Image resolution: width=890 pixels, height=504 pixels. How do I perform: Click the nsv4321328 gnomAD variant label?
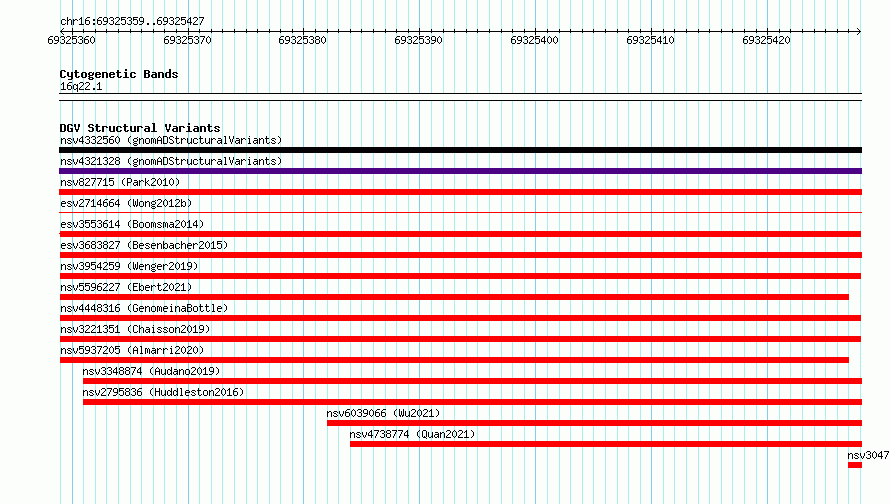pos(171,161)
